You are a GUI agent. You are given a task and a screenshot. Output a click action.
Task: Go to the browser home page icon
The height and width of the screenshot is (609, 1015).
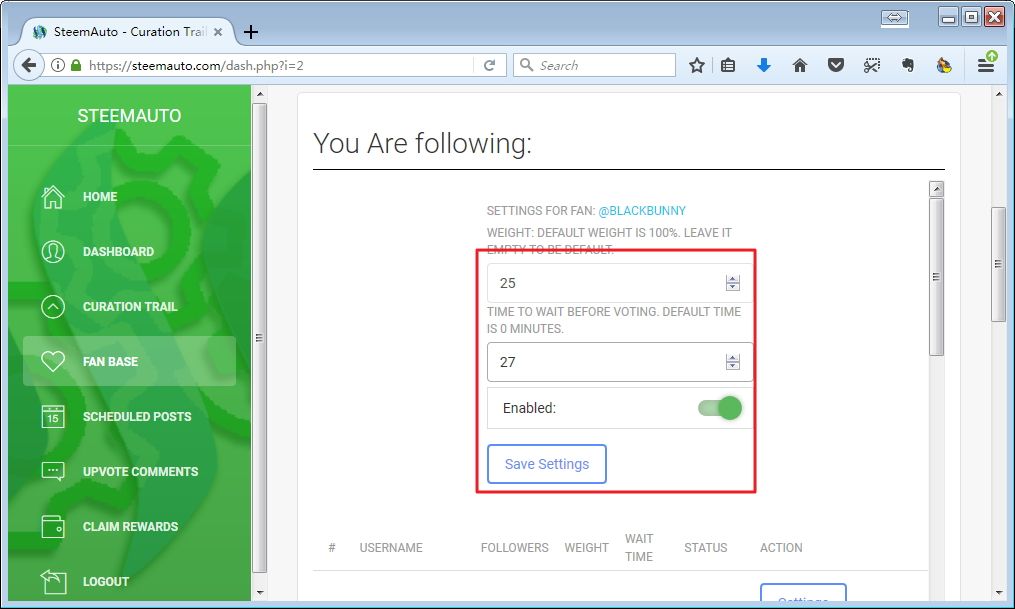click(x=800, y=65)
